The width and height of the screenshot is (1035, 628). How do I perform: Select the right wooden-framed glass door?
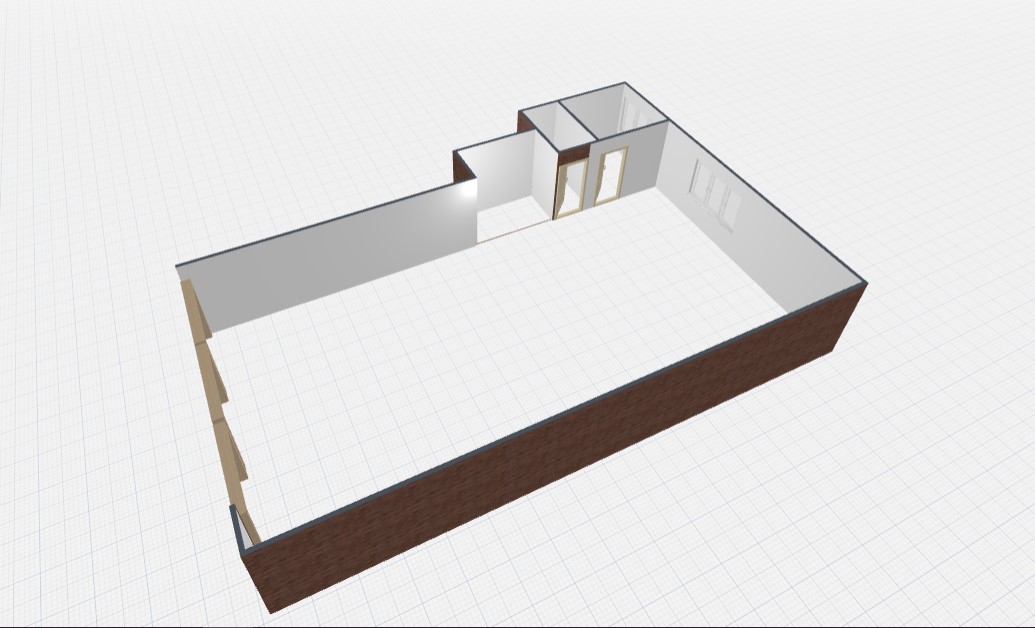tap(611, 175)
